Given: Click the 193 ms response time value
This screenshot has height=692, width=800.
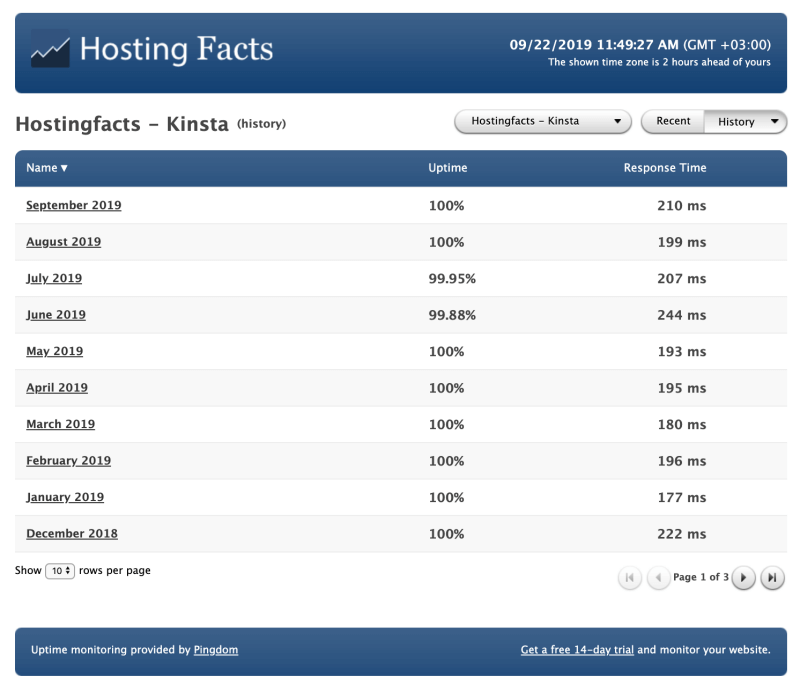Looking at the screenshot, I should [x=682, y=352].
